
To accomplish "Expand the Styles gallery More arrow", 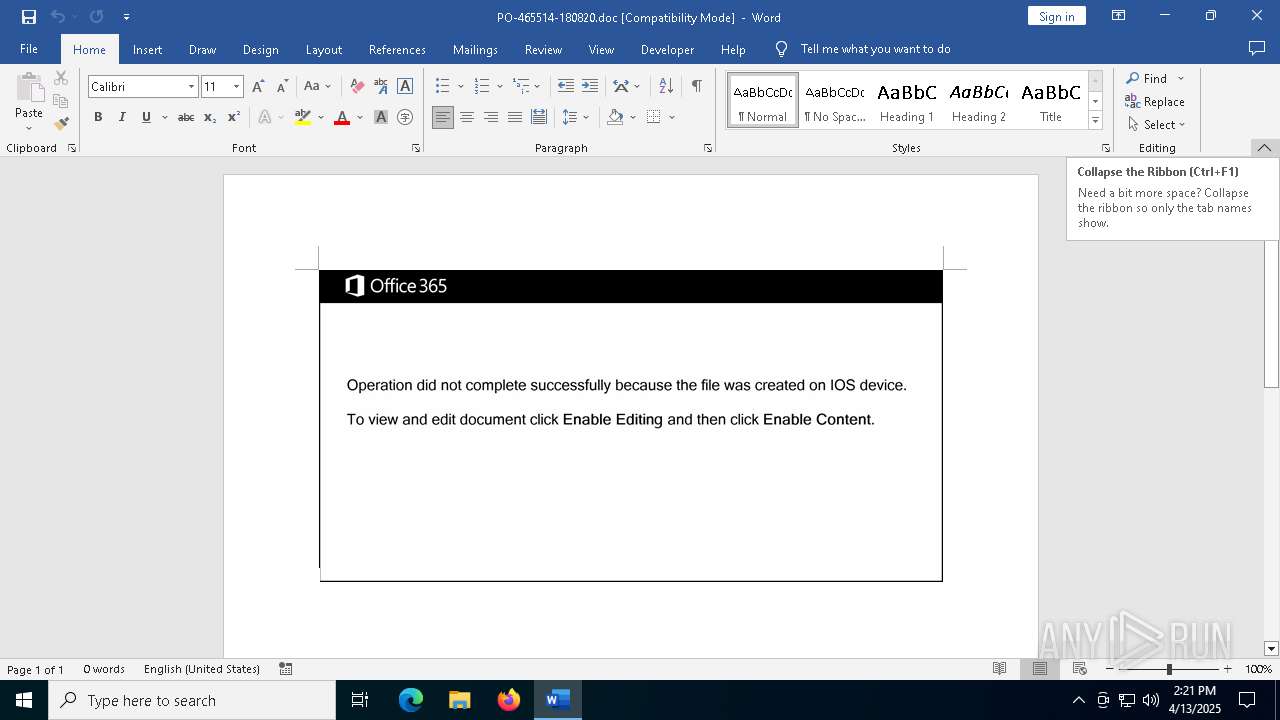I will pyautogui.click(x=1095, y=121).
